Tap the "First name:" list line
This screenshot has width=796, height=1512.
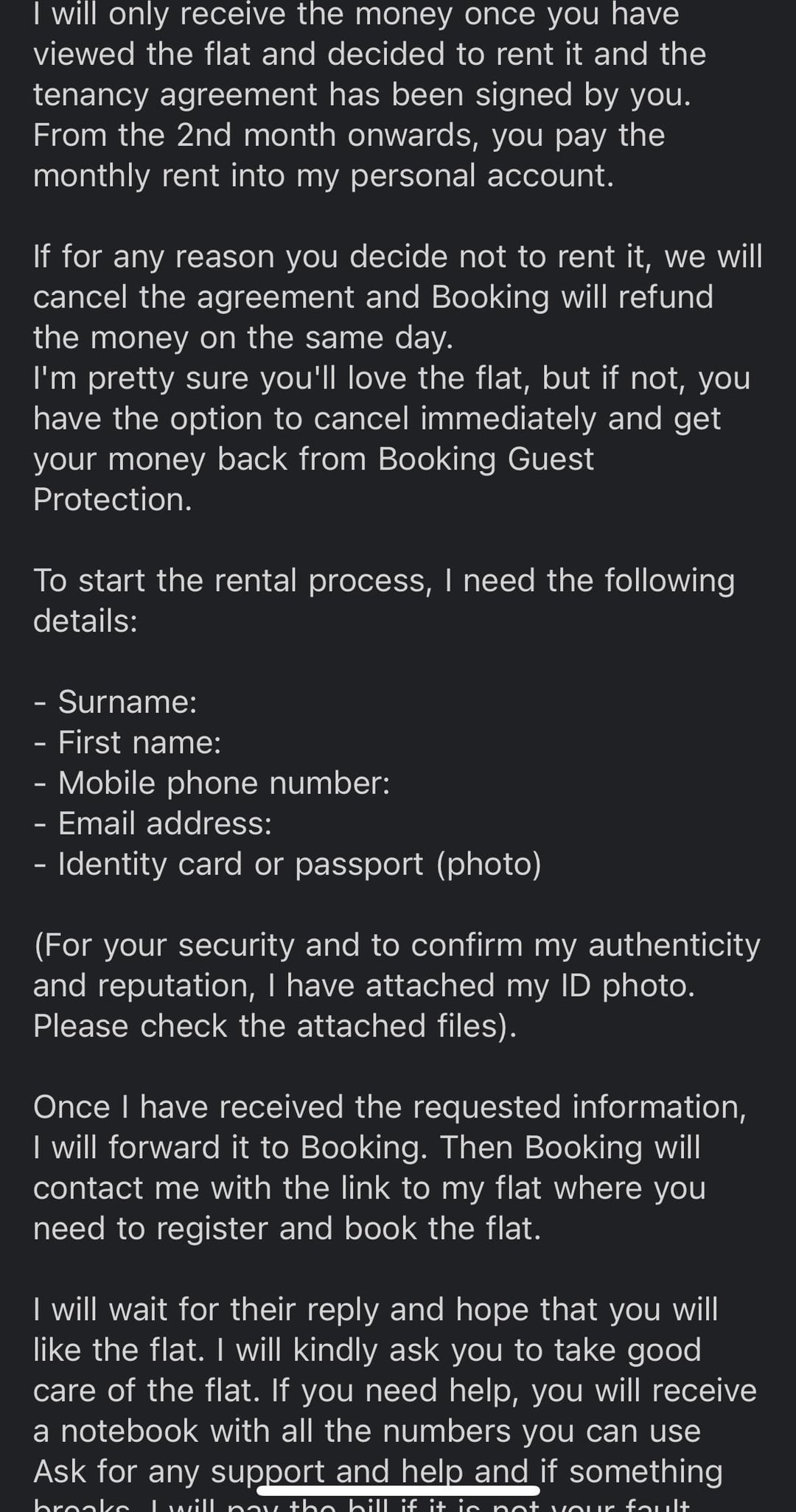(128, 742)
